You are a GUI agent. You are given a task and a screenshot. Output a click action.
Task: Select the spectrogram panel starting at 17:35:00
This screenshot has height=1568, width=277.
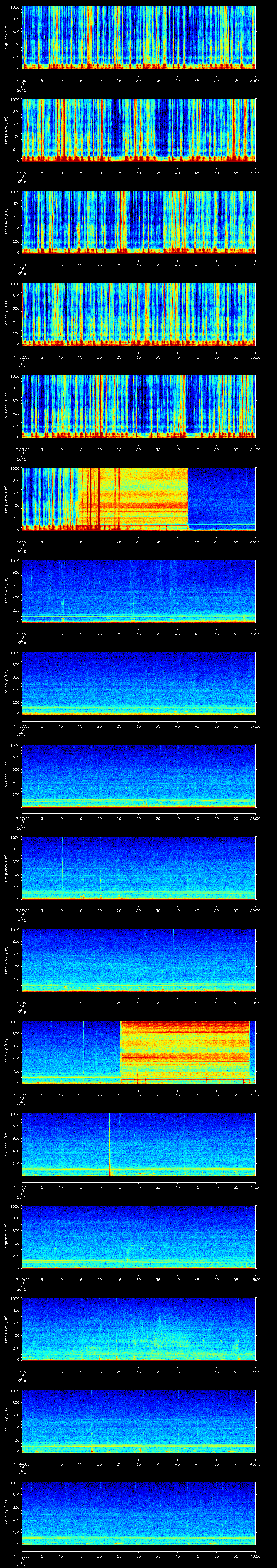click(x=139, y=592)
